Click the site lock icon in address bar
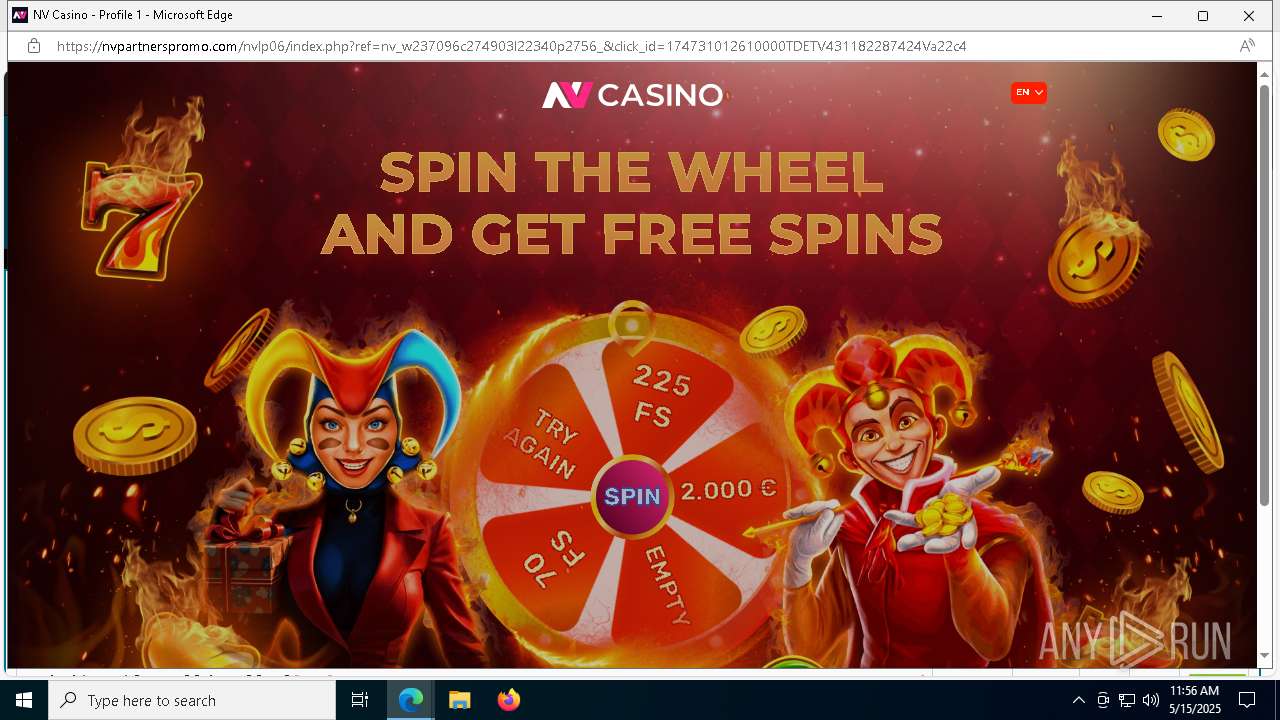The width and height of the screenshot is (1280, 720). click(34, 46)
